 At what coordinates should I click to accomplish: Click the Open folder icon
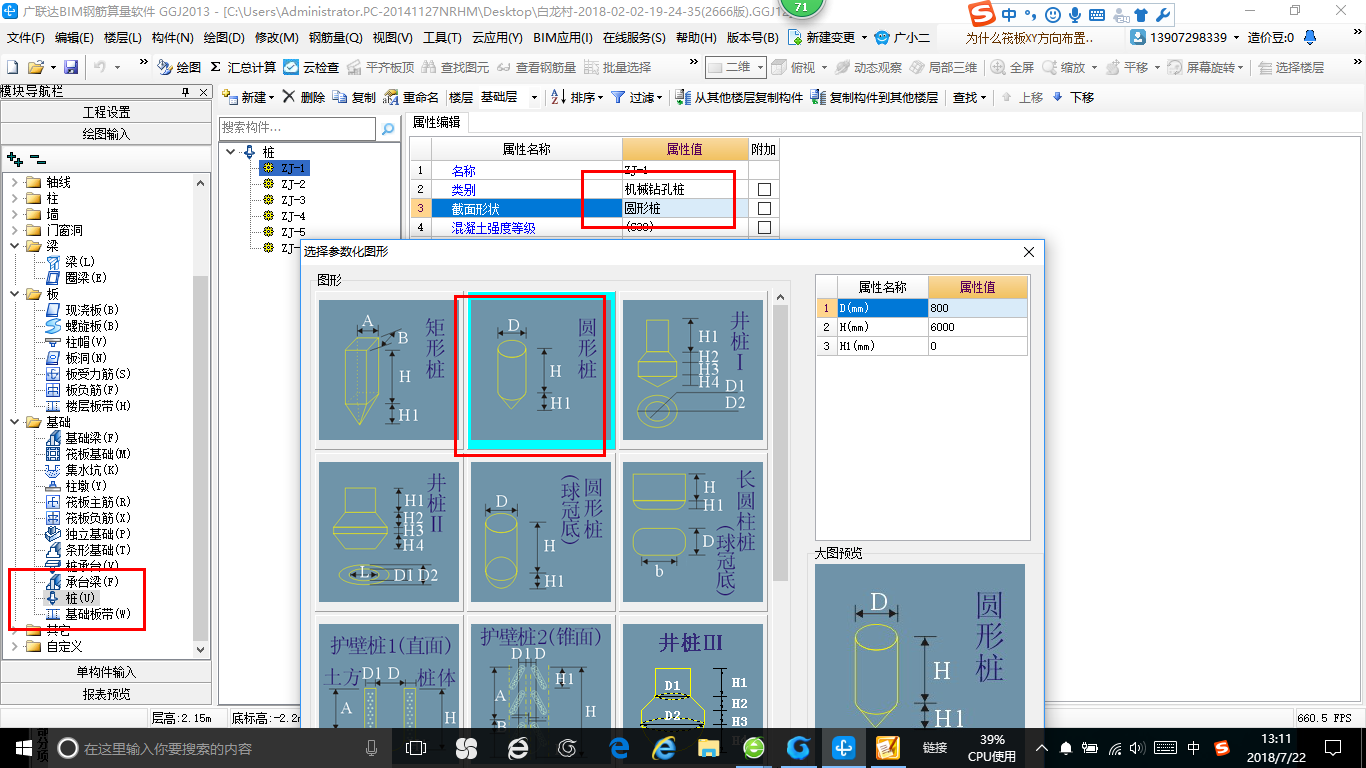coord(36,67)
